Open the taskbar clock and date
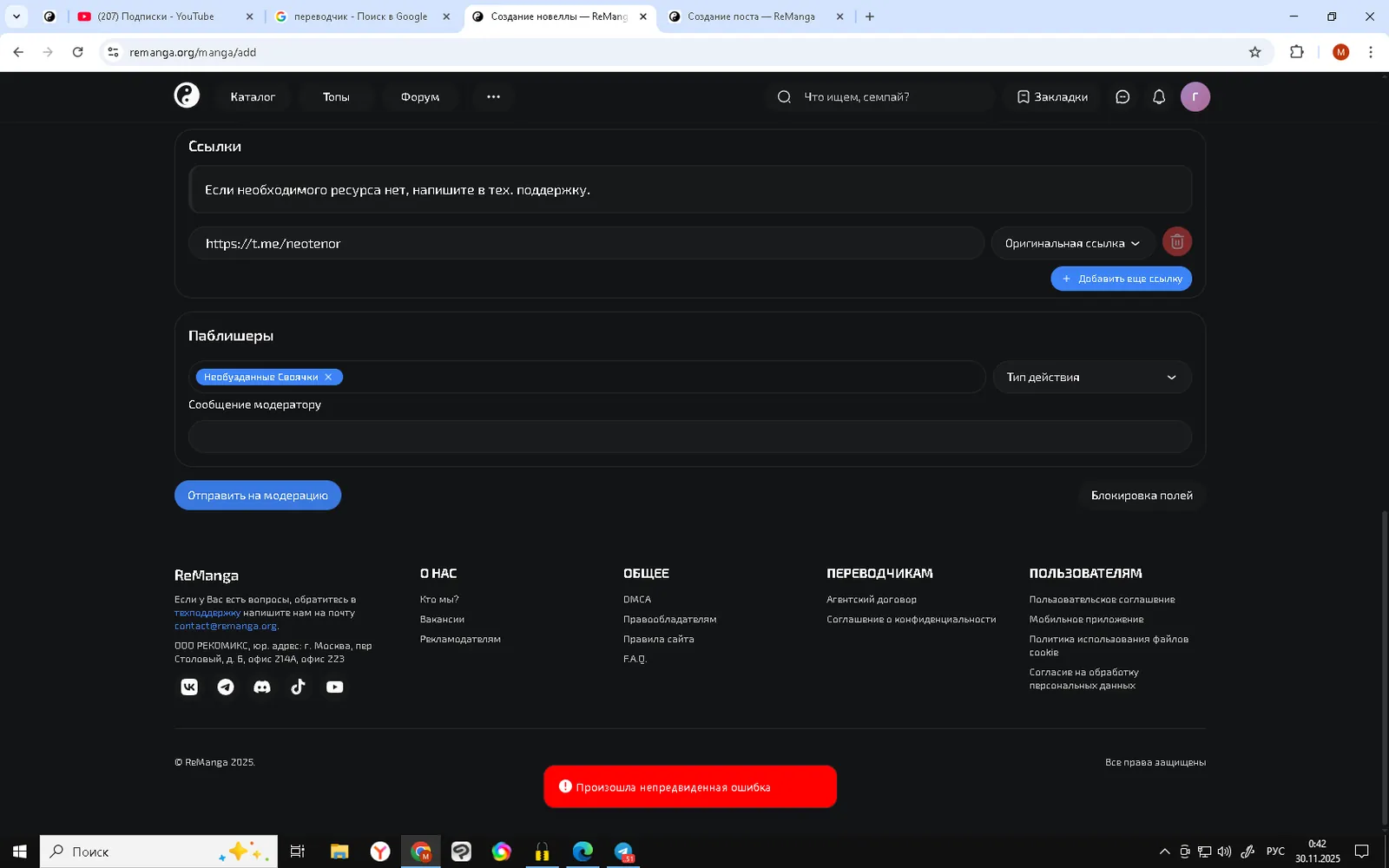 click(x=1318, y=852)
